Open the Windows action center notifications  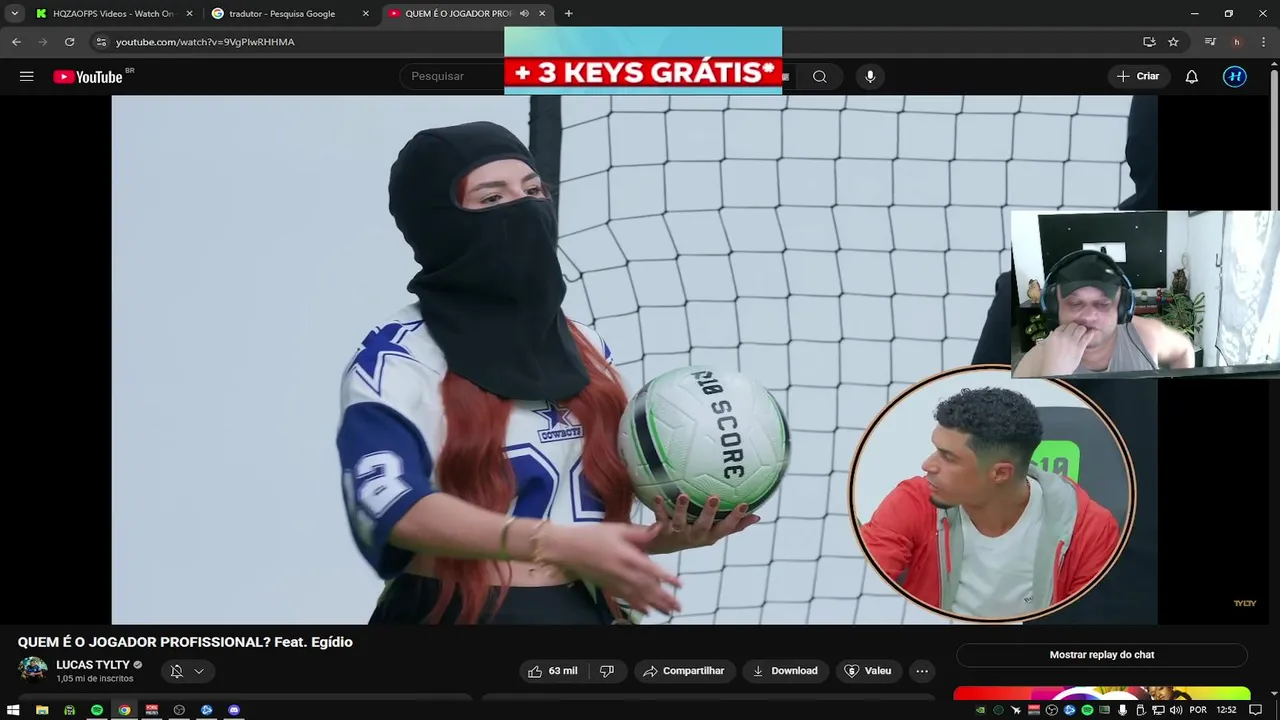(x=1256, y=710)
